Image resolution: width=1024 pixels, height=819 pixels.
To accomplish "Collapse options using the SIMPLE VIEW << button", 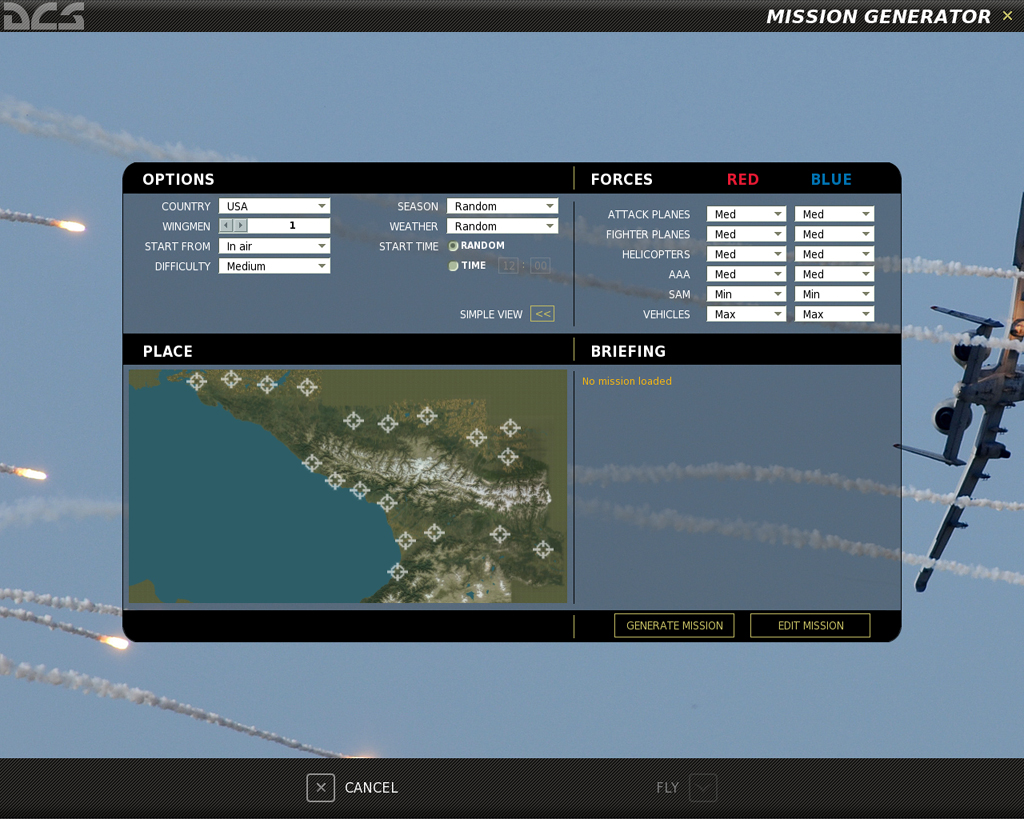I will pos(541,313).
